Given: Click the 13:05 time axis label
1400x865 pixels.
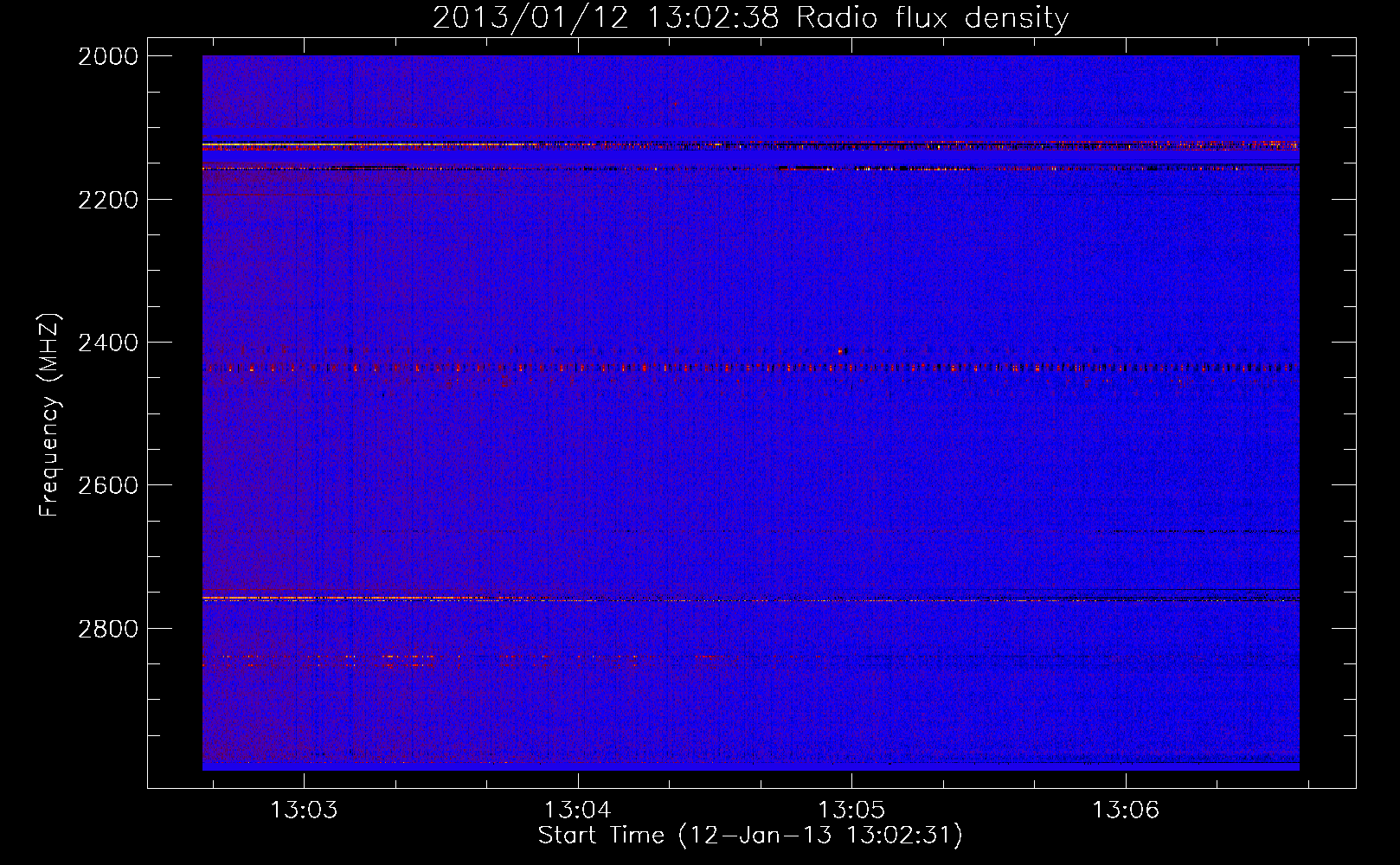Looking at the screenshot, I should pyautogui.click(x=851, y=811).
